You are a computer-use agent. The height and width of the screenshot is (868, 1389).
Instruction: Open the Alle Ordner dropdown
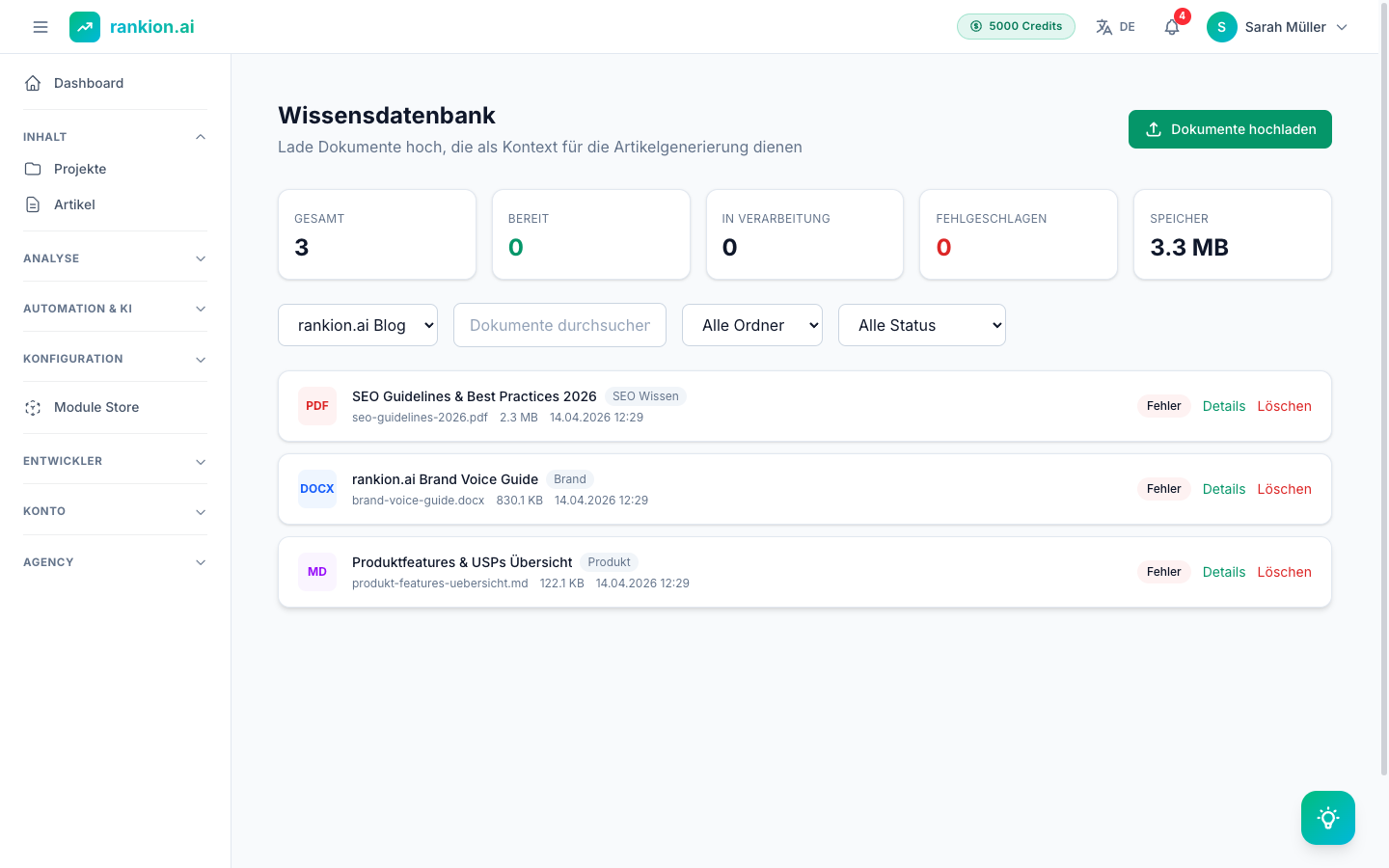(x=752, y=325)
